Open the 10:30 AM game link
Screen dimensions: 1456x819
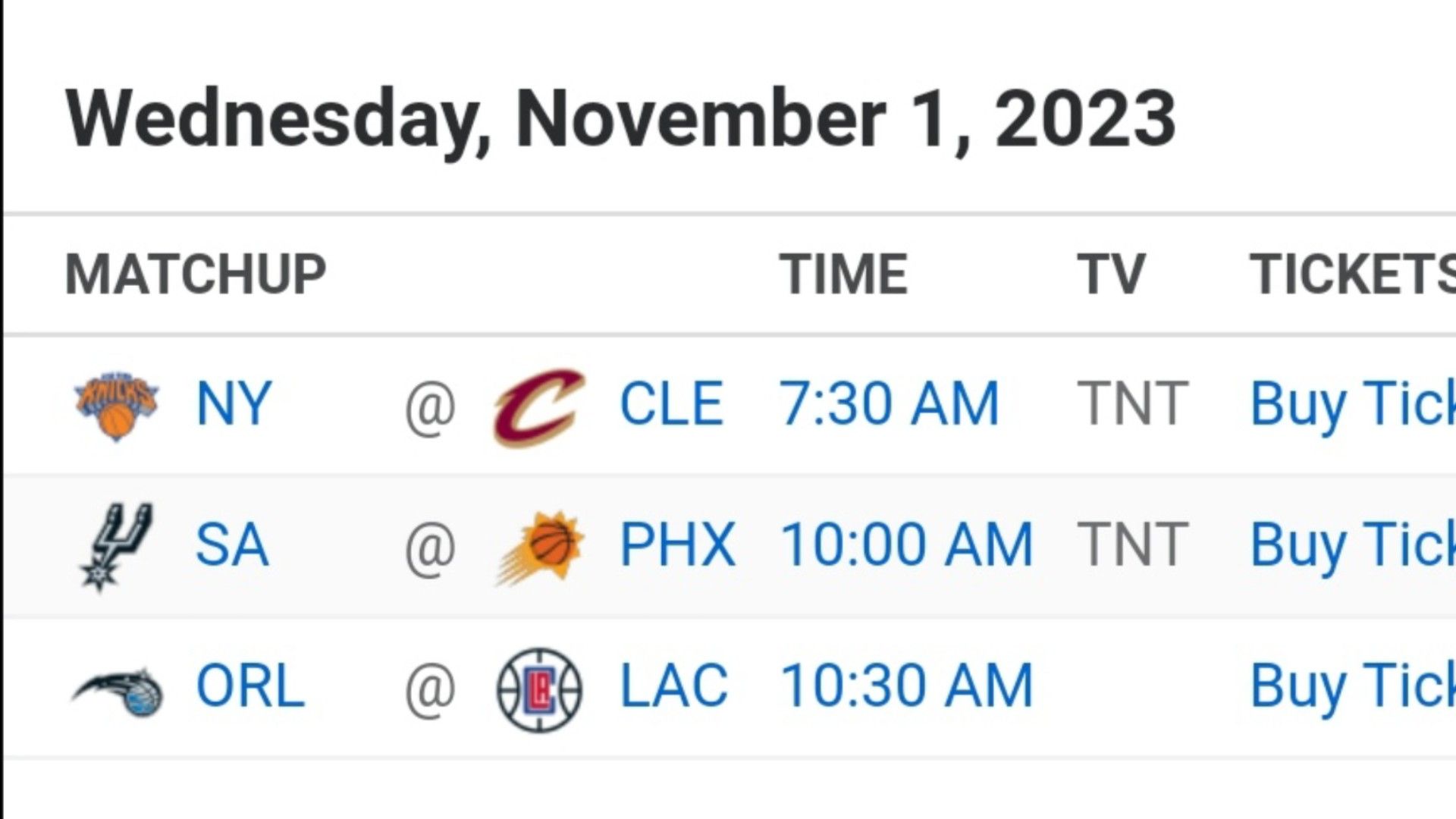[x=907, y=686]
